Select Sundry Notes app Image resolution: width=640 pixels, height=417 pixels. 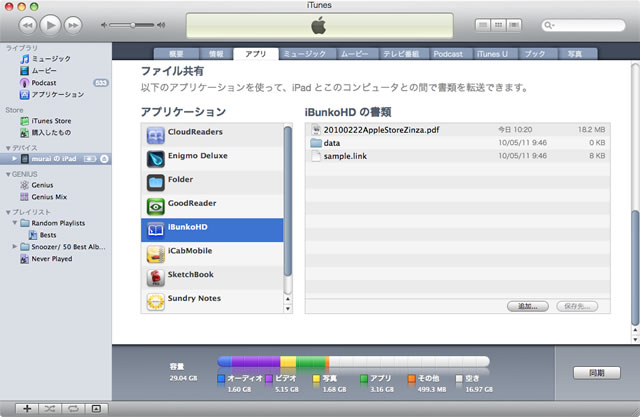click(212, 301)
